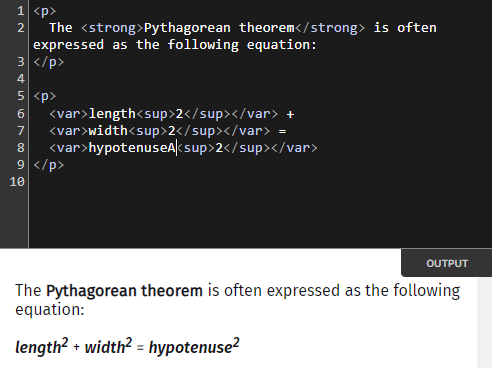Click line number 10 in gutter

tap(17, 182)
